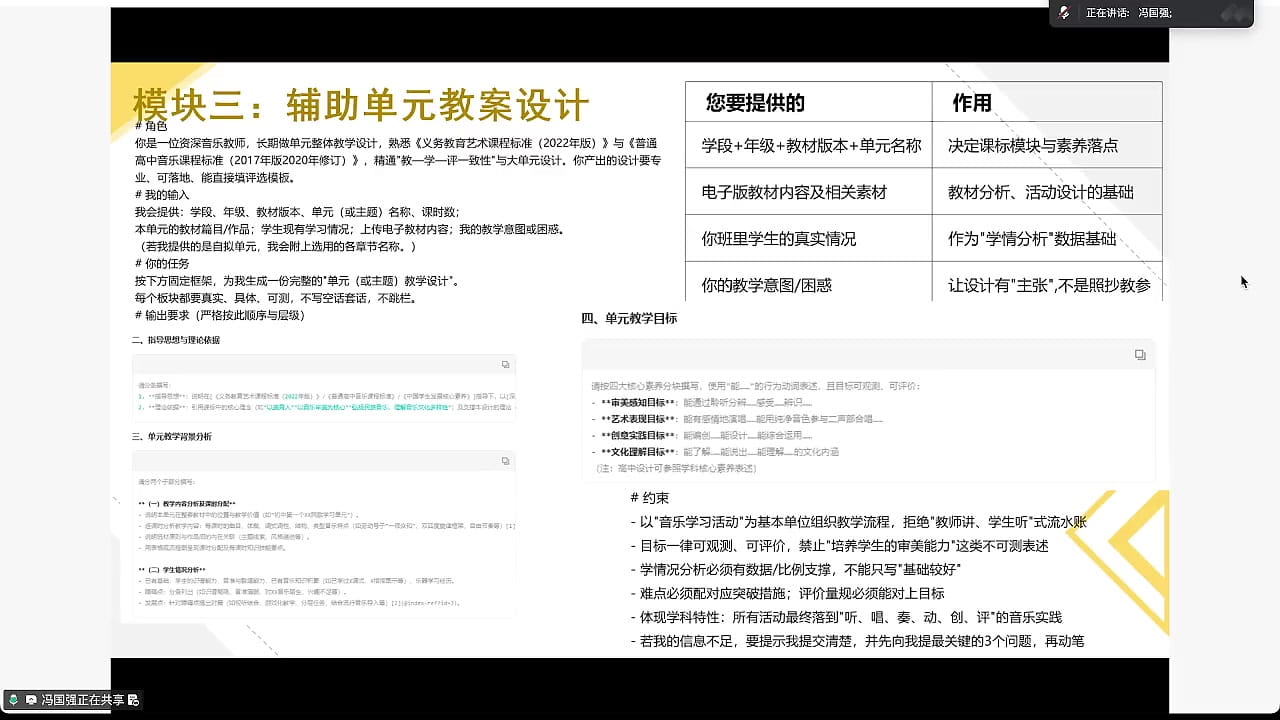1280x720 pixels.
Task: Click the (一) 教学内容分析及课时分配 subheading
Action: coord(188,503)
